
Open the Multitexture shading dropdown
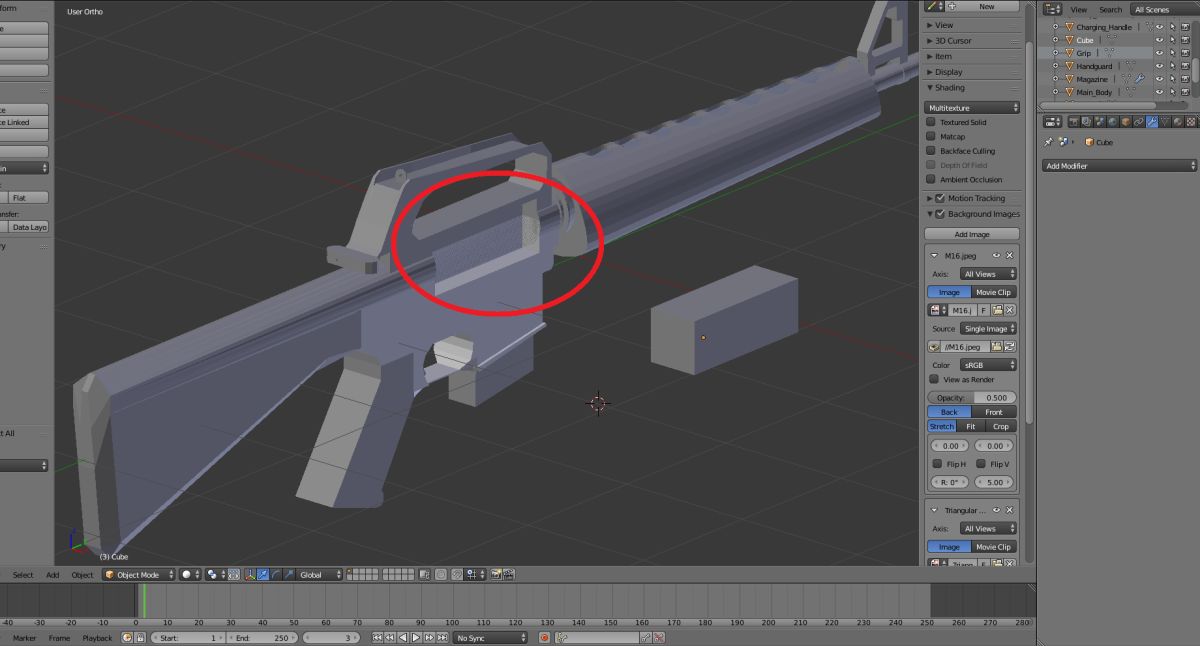(x=972, y=107)
